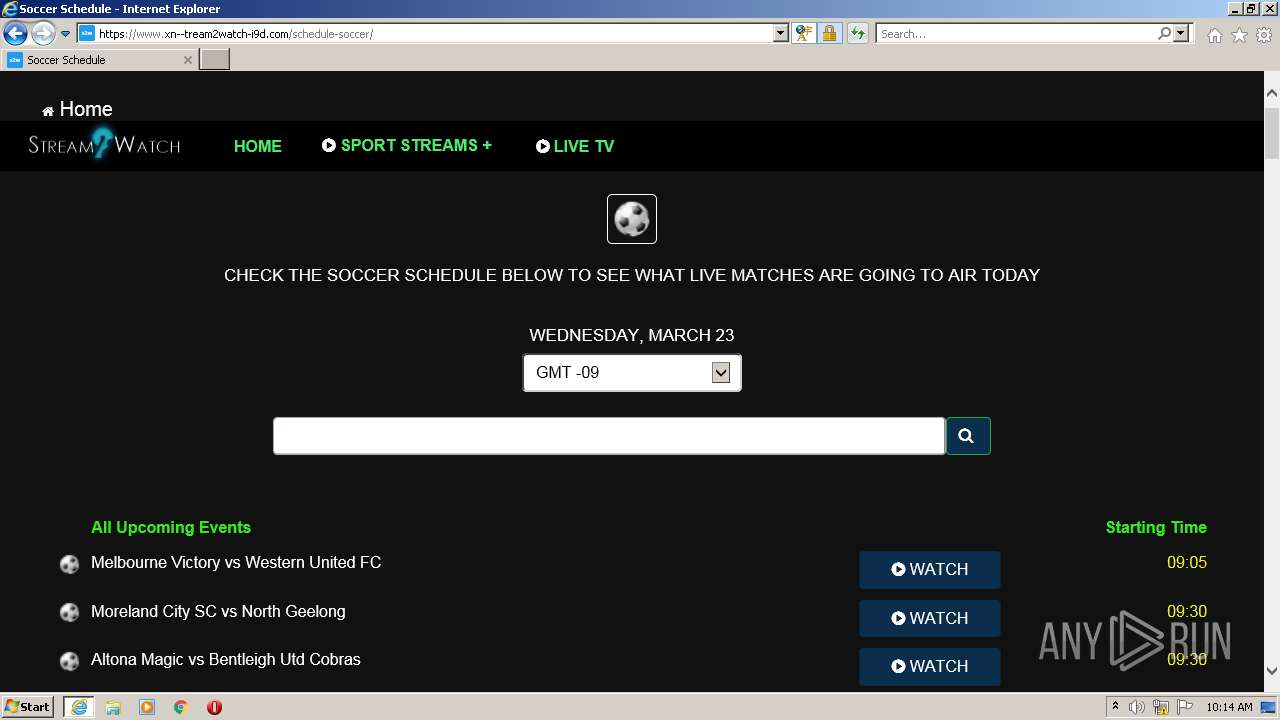Click WATCH for Moreland City SC vs North Geelong

[x=930, y=618]
